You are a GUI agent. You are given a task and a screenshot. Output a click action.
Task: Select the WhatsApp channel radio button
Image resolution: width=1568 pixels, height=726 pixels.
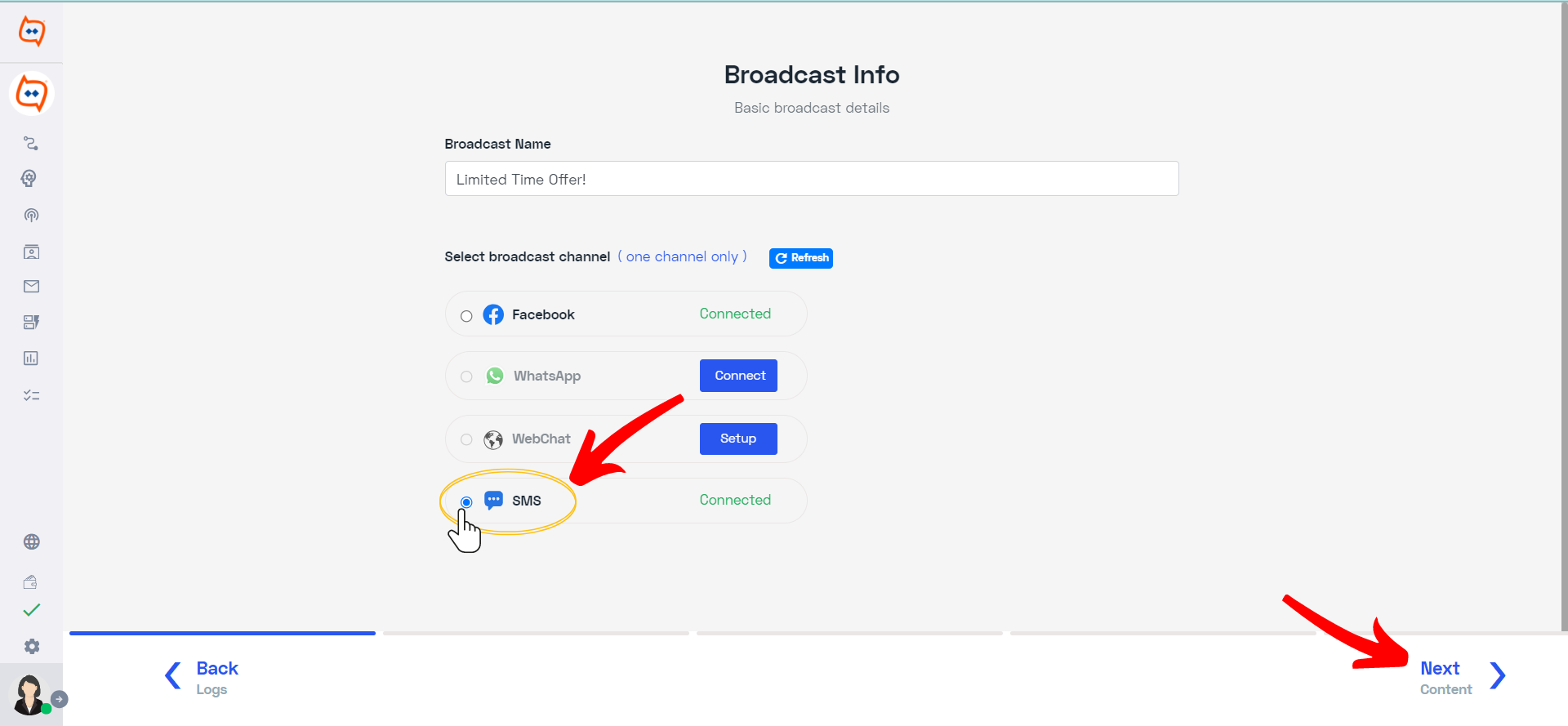[x=466, y=376]
